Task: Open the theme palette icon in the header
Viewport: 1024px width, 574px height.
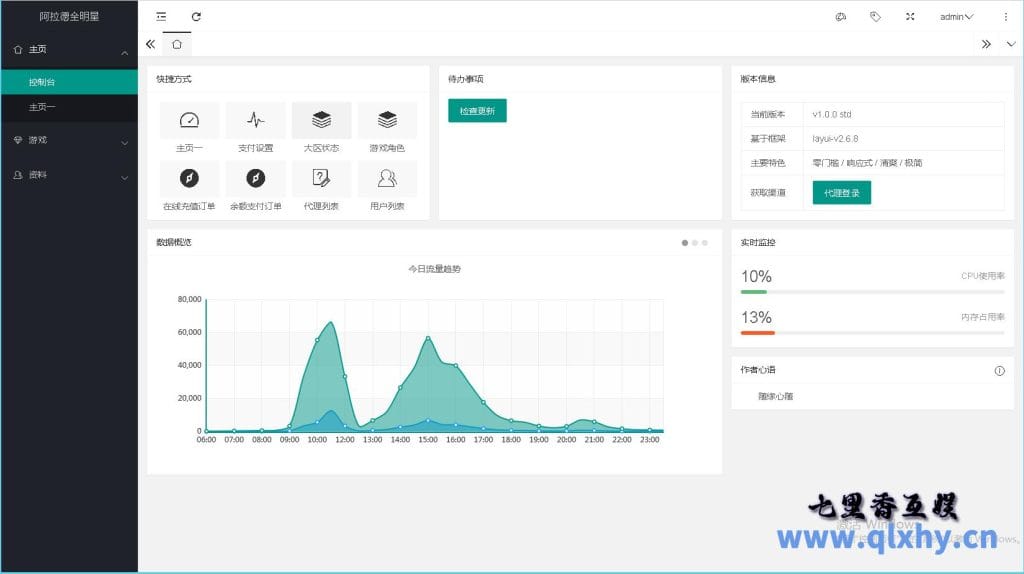Action: point(841,17)
